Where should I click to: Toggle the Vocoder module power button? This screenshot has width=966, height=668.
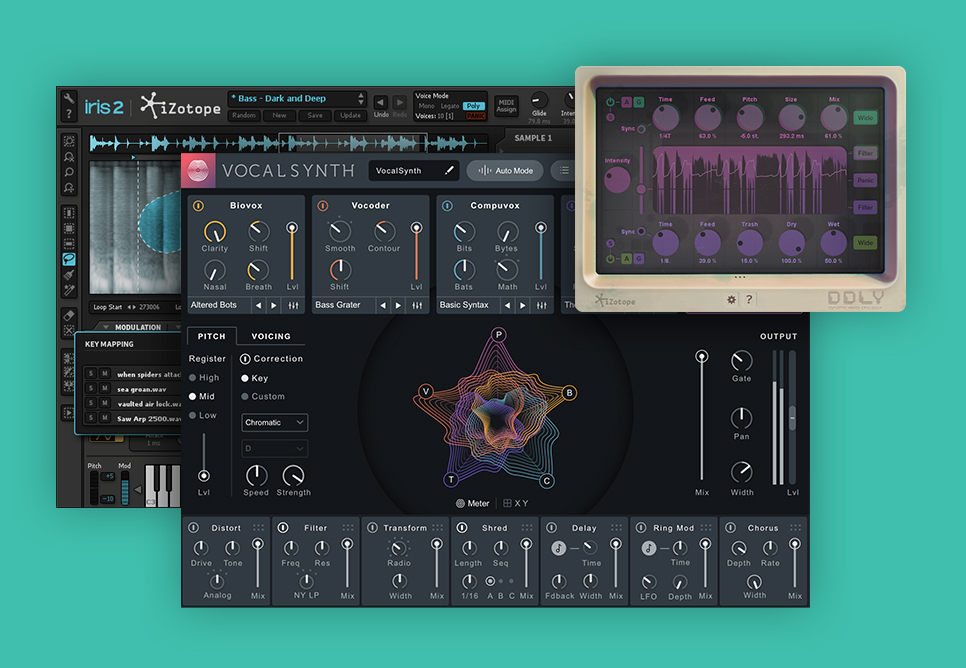pyautogui.click(x=323, y=206)
